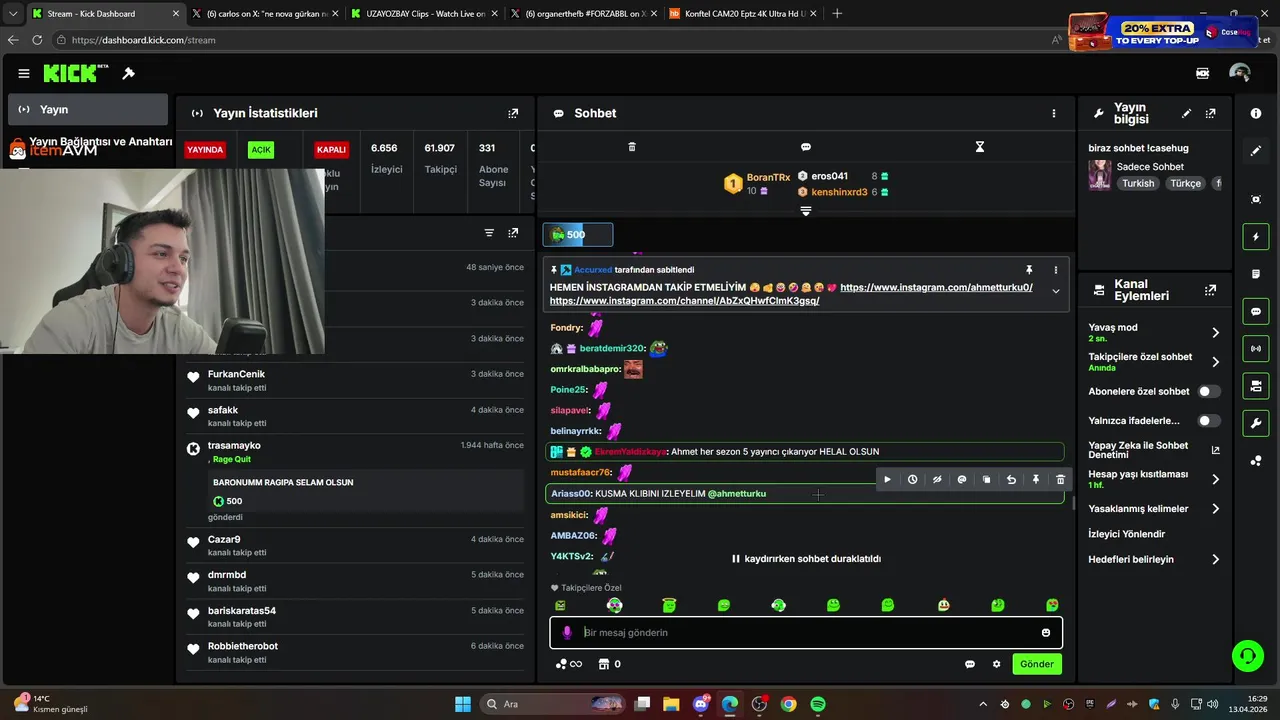1280x720 pixels.
Task: Click the trash icon under Sohbet header
Action: [x=632, y=147]
